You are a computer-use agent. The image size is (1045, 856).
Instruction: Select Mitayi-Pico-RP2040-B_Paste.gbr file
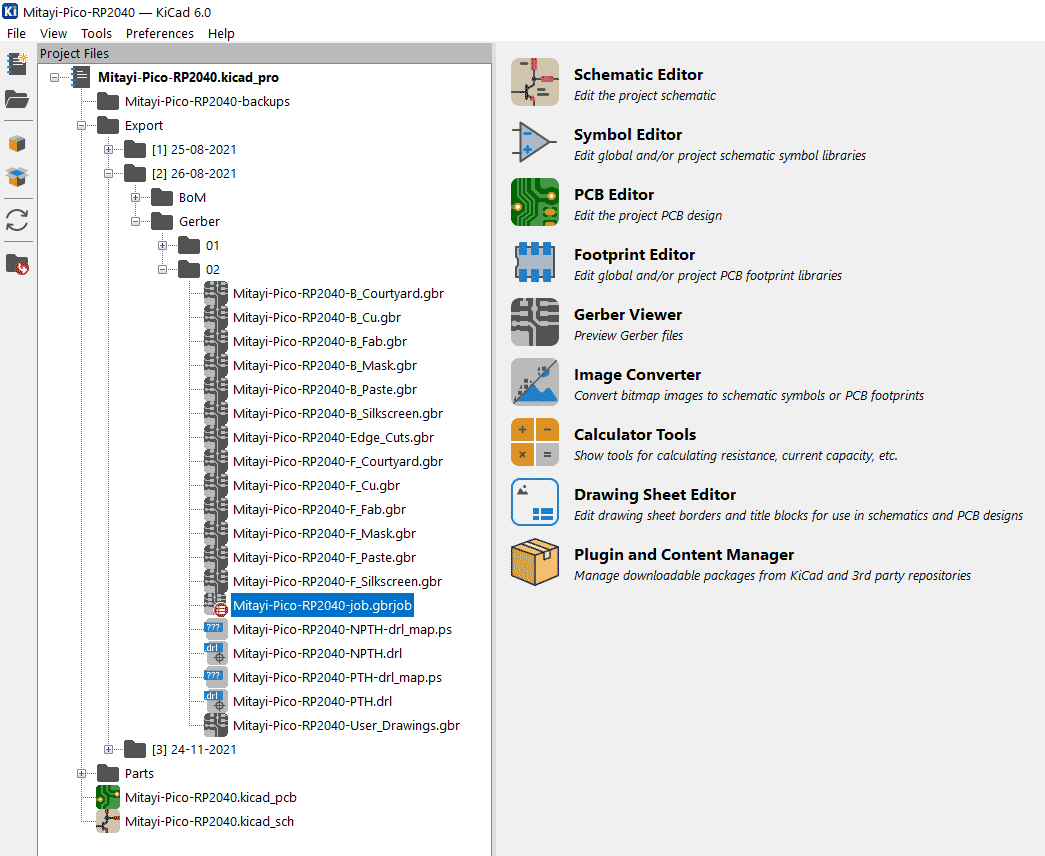325,389
